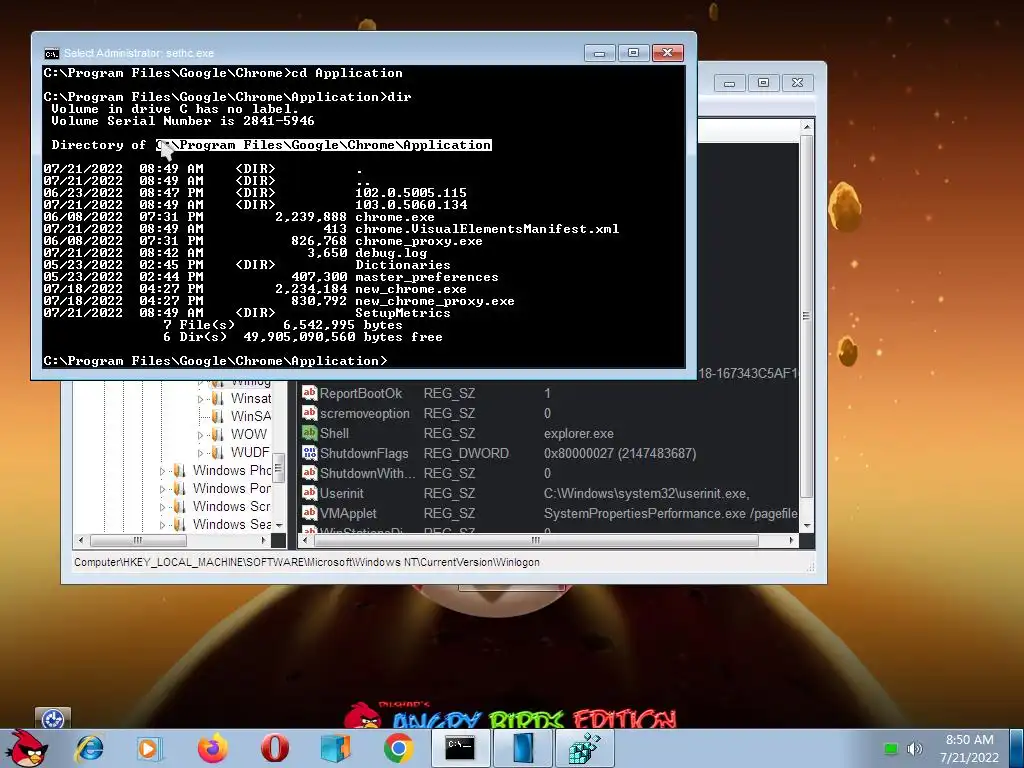
Task: Select the ReportBootOk value icon
Action: (309, 393)
